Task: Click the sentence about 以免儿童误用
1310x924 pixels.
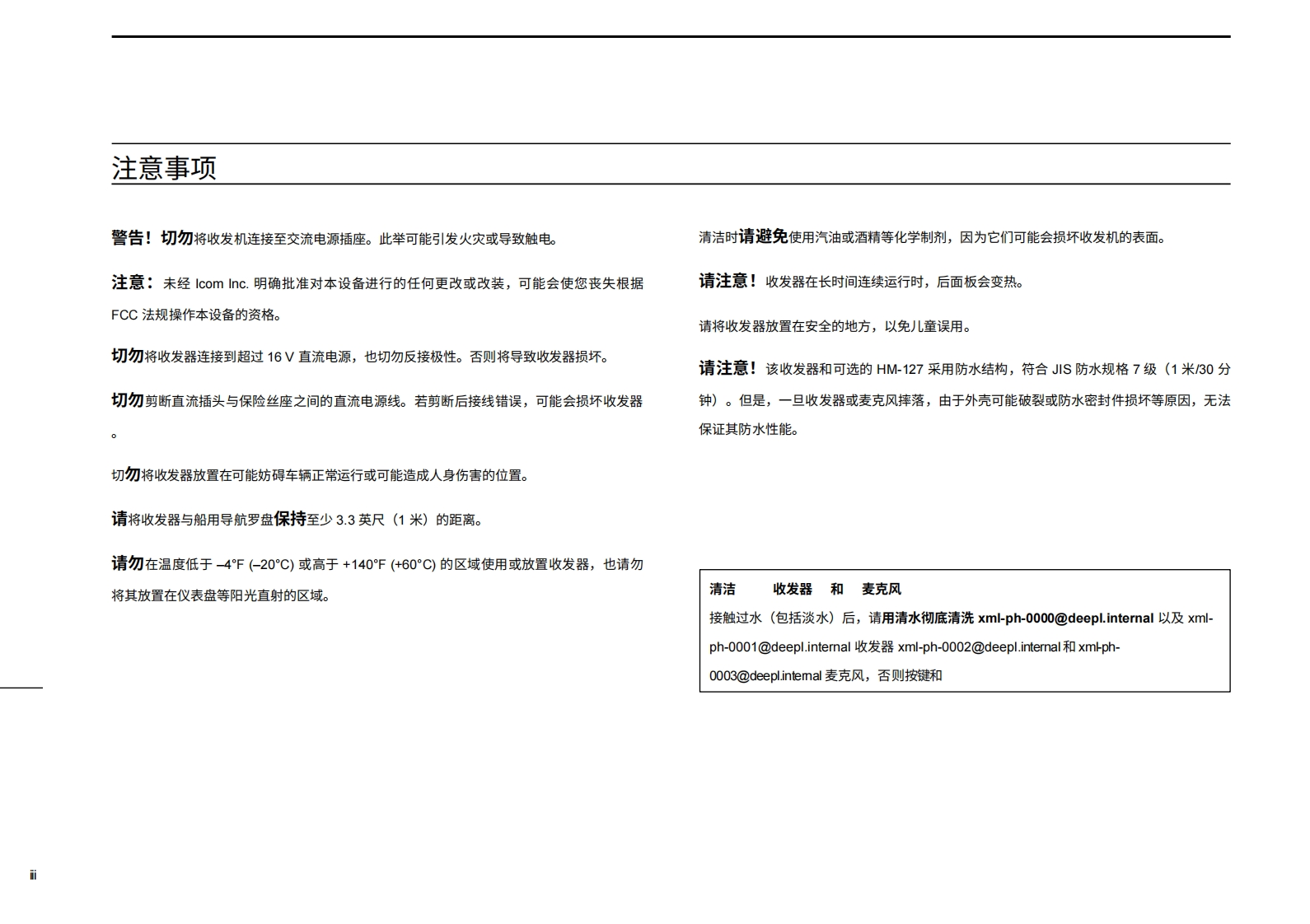Action: tap(835, 326)
